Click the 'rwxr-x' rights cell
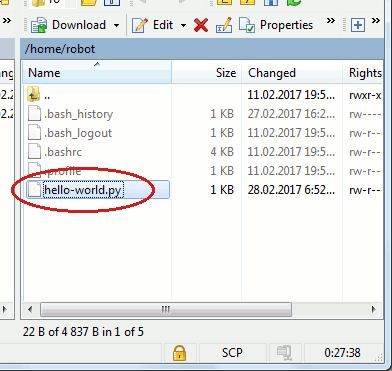This screenshot has width=392, height=371. [365, 95]
